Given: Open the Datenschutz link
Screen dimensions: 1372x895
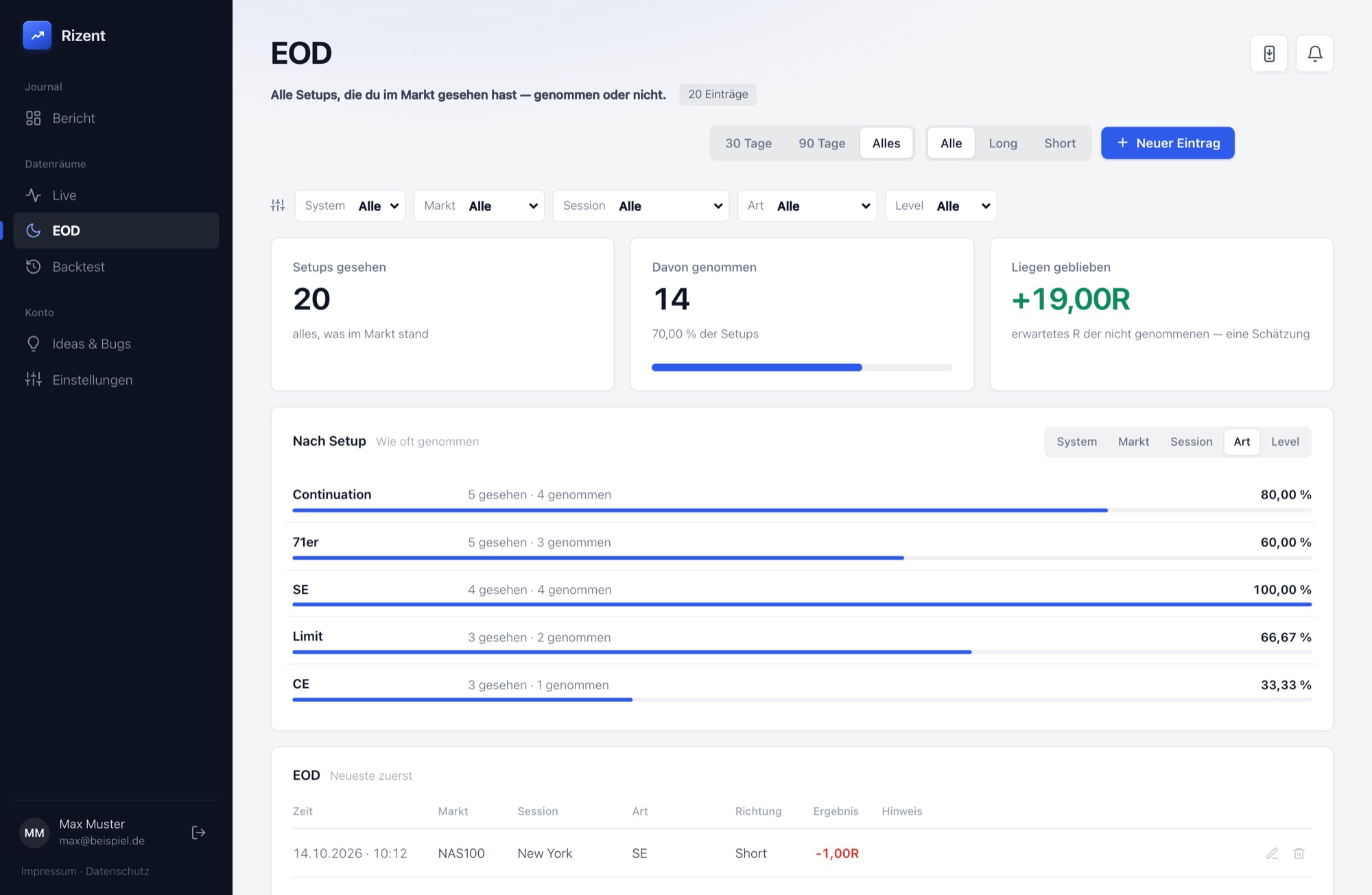Looking at the screenshot, I should tap(117, 871).
